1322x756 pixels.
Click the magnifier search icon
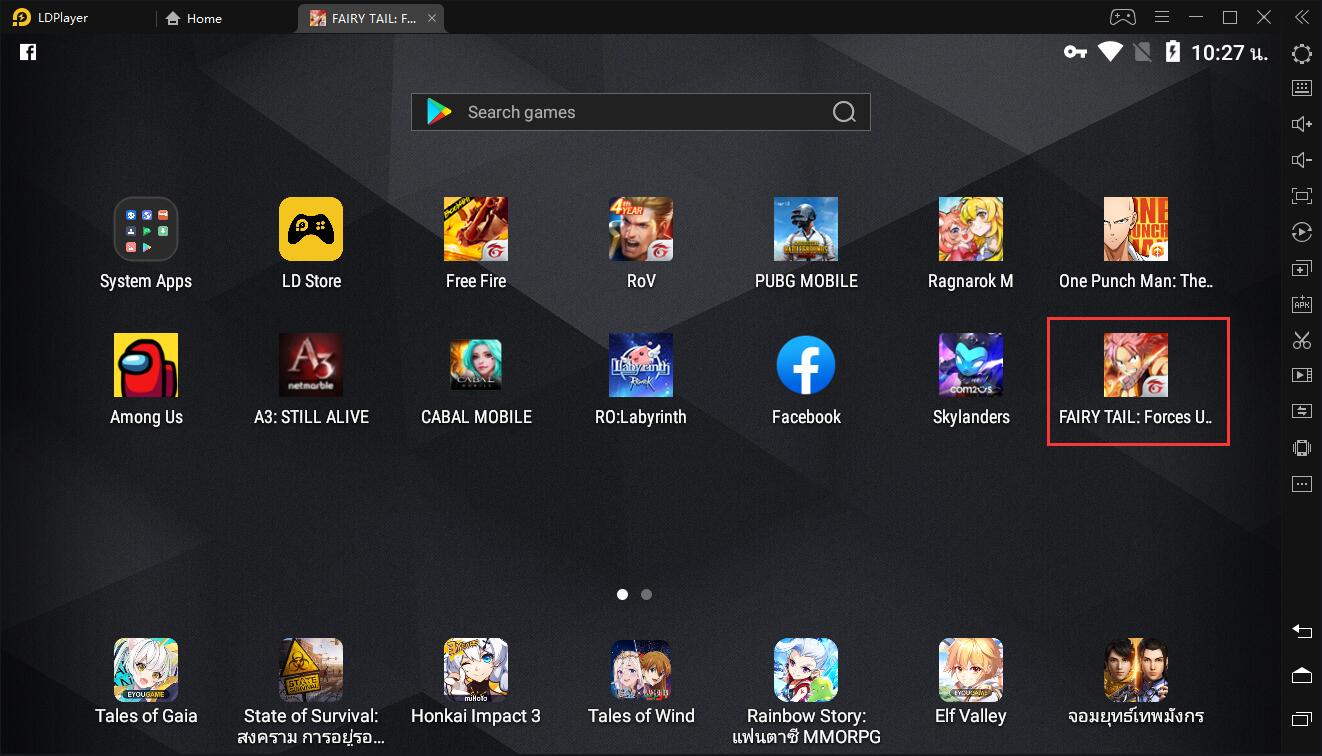tap(844, 112)
